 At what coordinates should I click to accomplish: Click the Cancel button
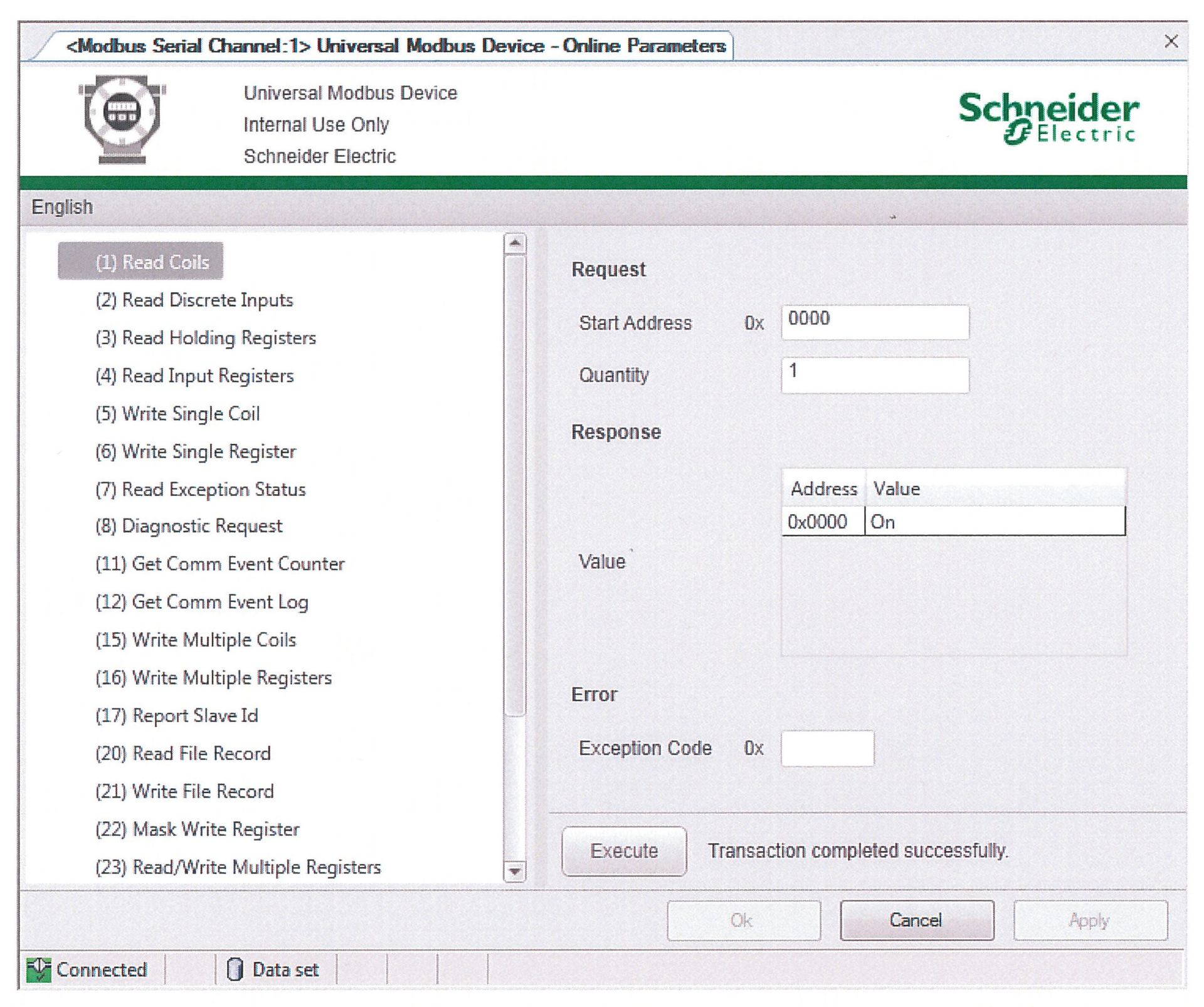coord(916,920)
